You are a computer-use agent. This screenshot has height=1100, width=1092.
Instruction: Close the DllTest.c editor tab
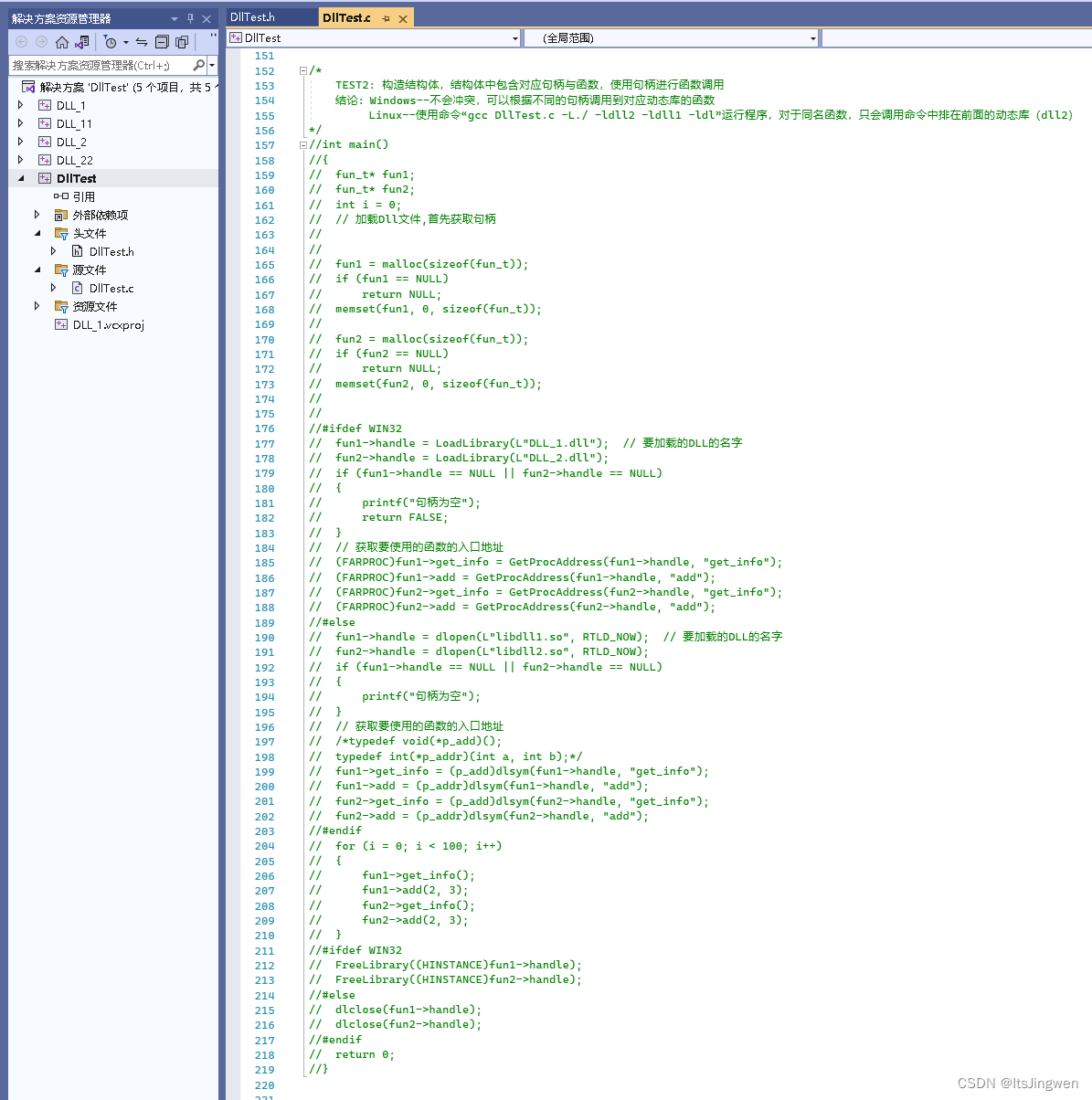pyautogui.click(x=403, y=18)
